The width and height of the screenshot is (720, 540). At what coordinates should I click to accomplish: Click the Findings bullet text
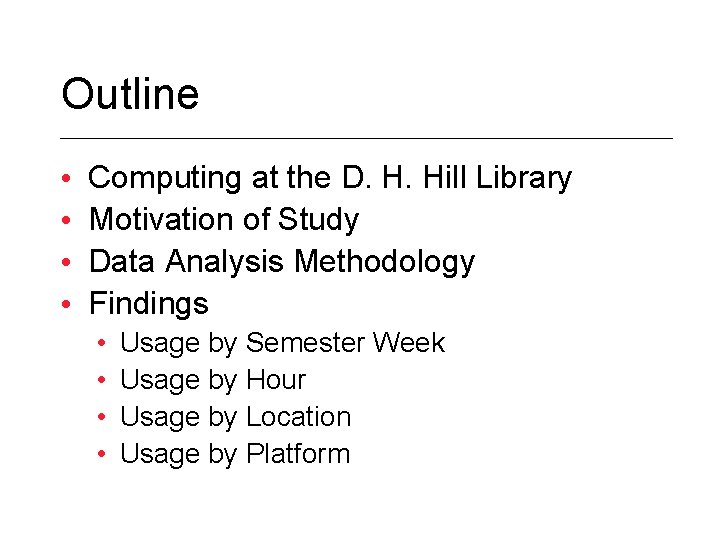[149, 304]
